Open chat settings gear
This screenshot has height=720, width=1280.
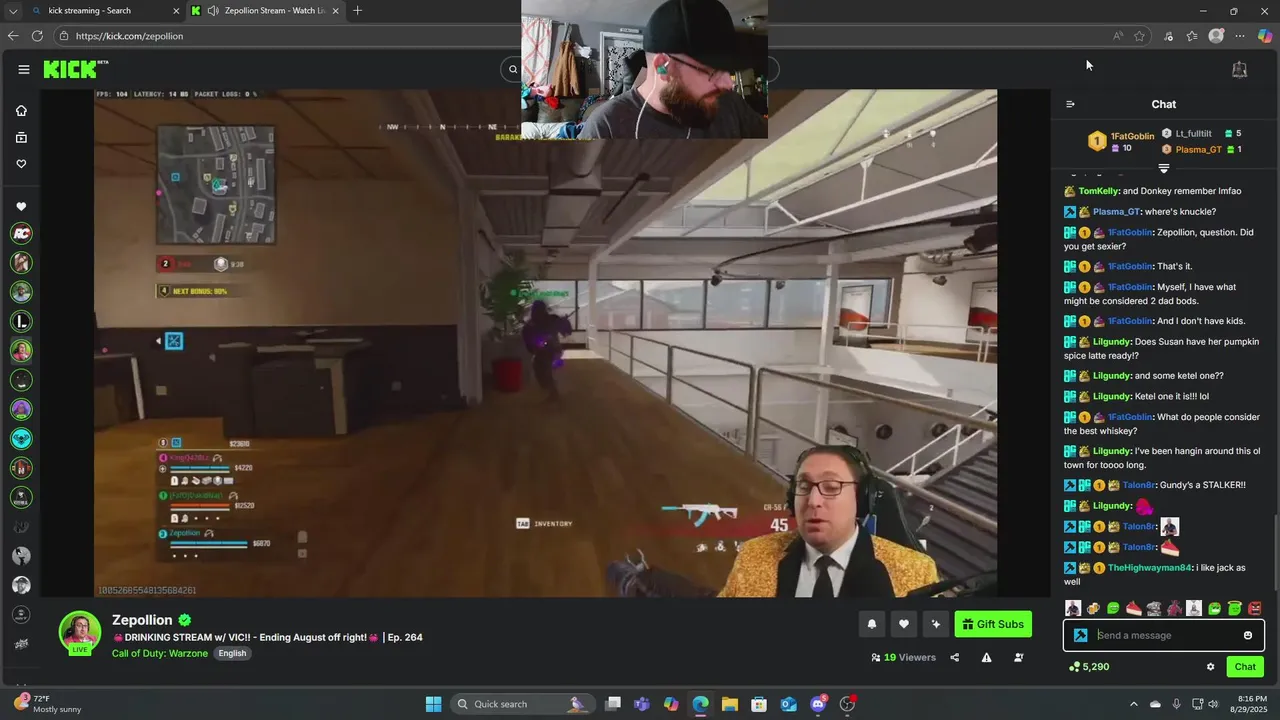tap(1210, 667)
